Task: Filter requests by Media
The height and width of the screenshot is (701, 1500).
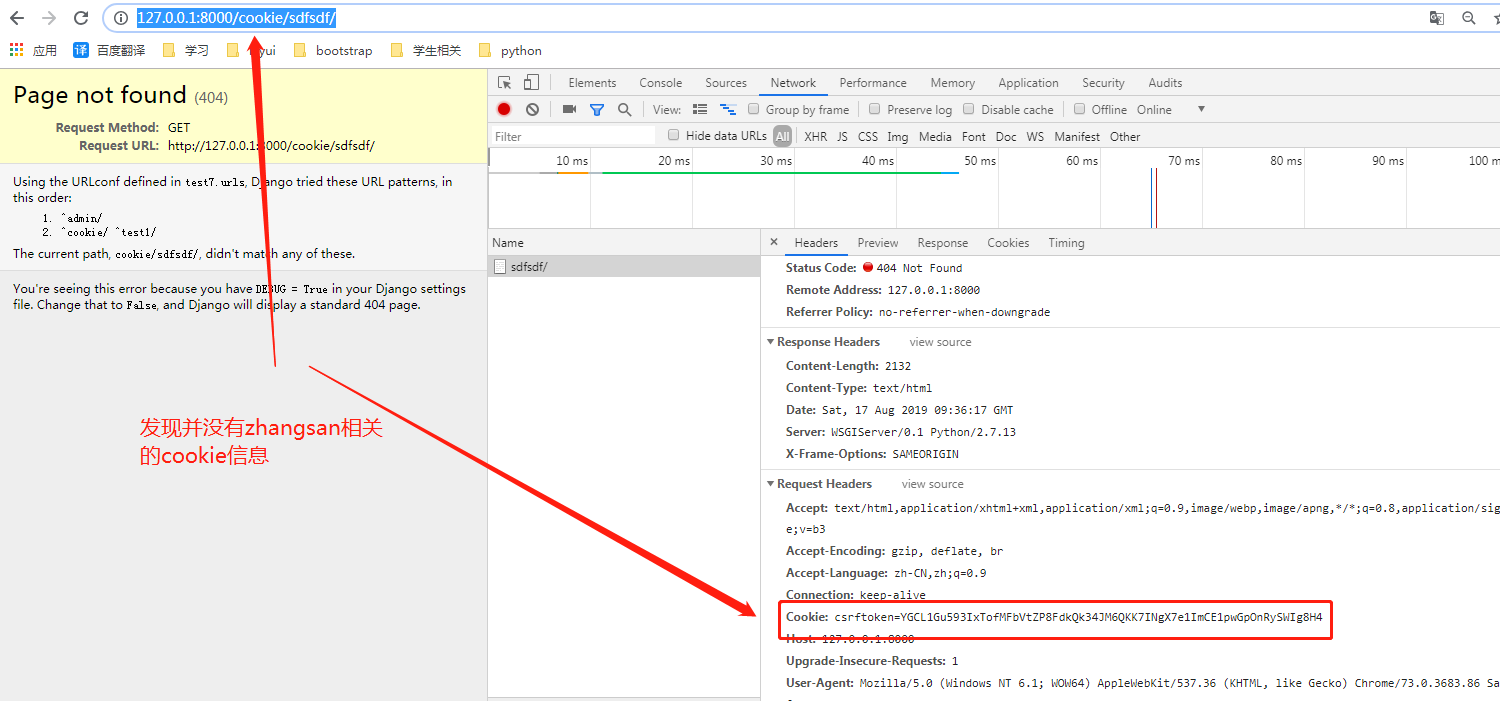Action: coord(935,136)
